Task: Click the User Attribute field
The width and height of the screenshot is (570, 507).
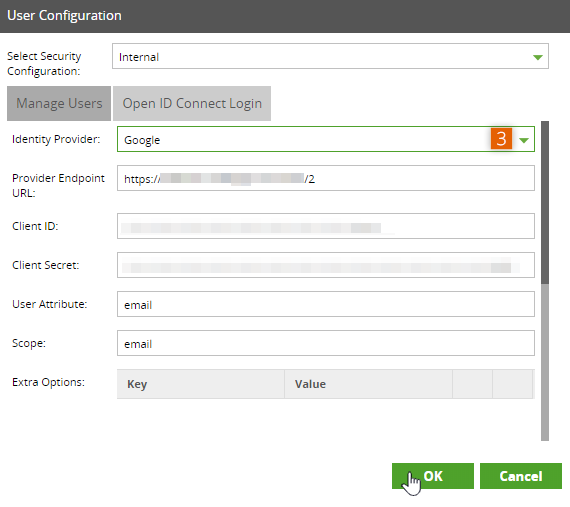Action: [326, 304]
